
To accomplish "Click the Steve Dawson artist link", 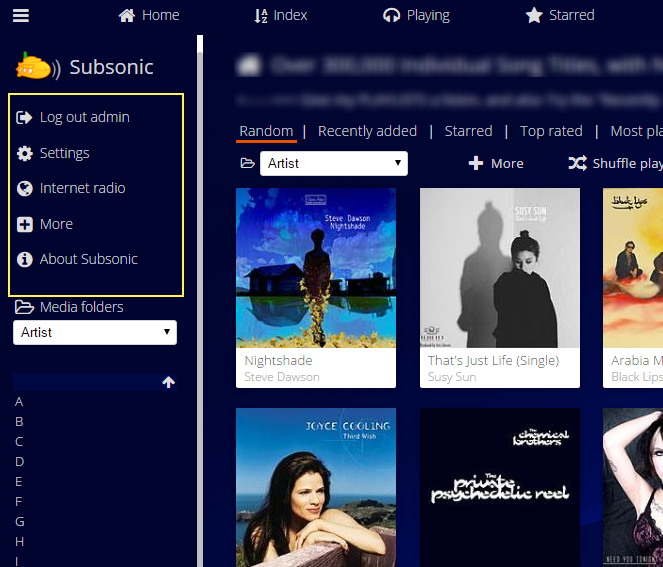I will coord(282,377).
